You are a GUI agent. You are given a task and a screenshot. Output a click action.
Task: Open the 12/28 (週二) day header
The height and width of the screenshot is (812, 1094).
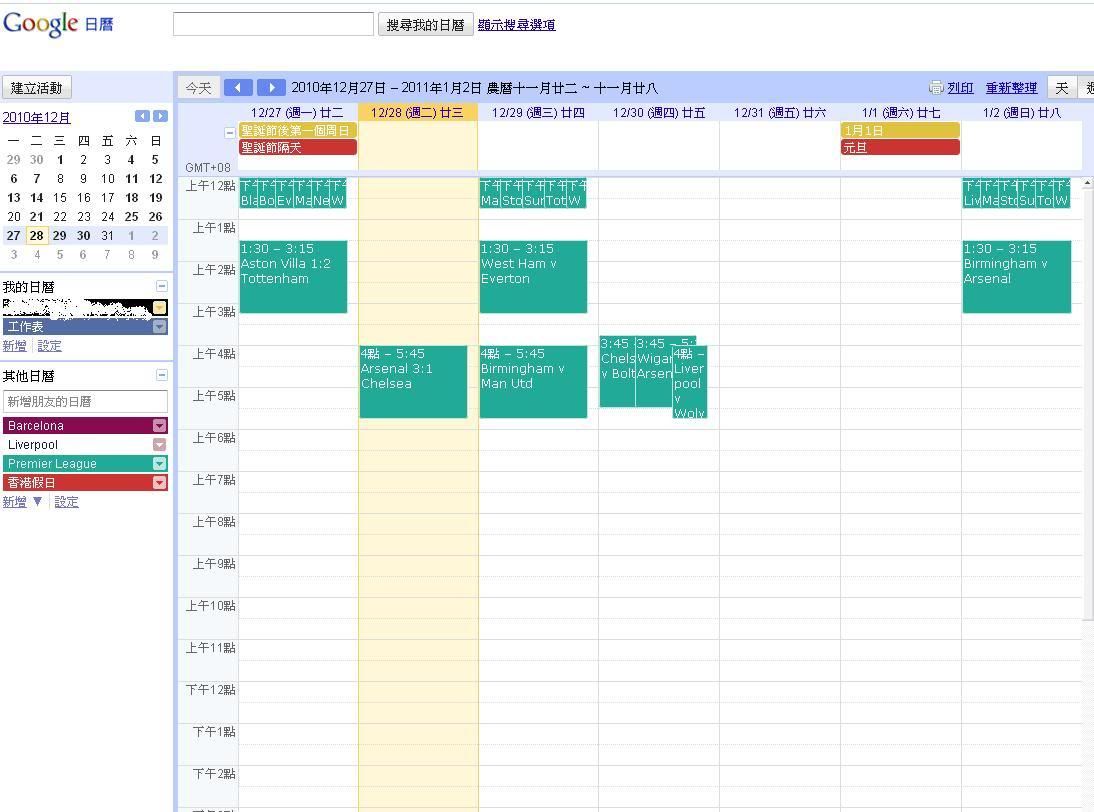click(417, 112)
